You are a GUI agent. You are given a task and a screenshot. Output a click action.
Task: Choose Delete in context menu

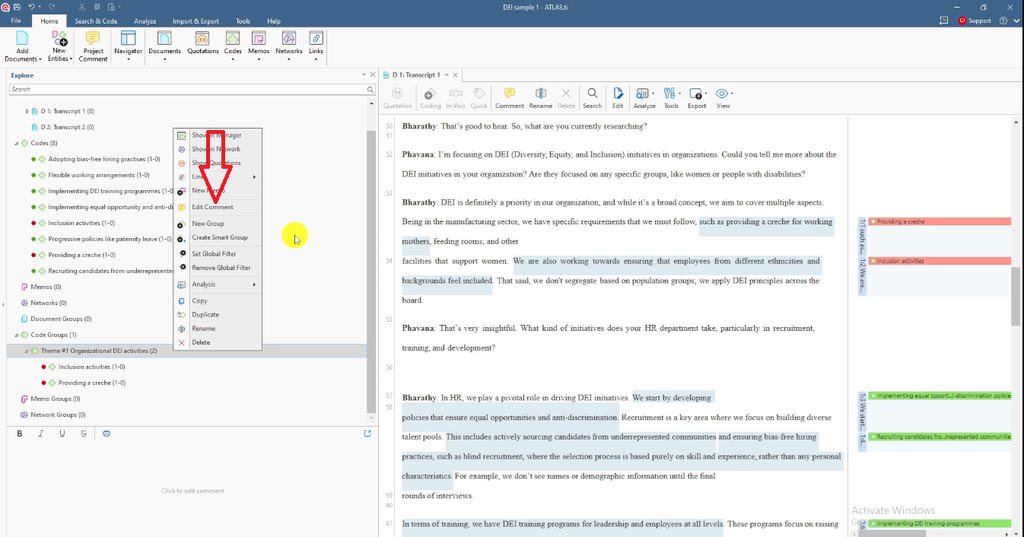pyautogui.click(x=217, y=342)
